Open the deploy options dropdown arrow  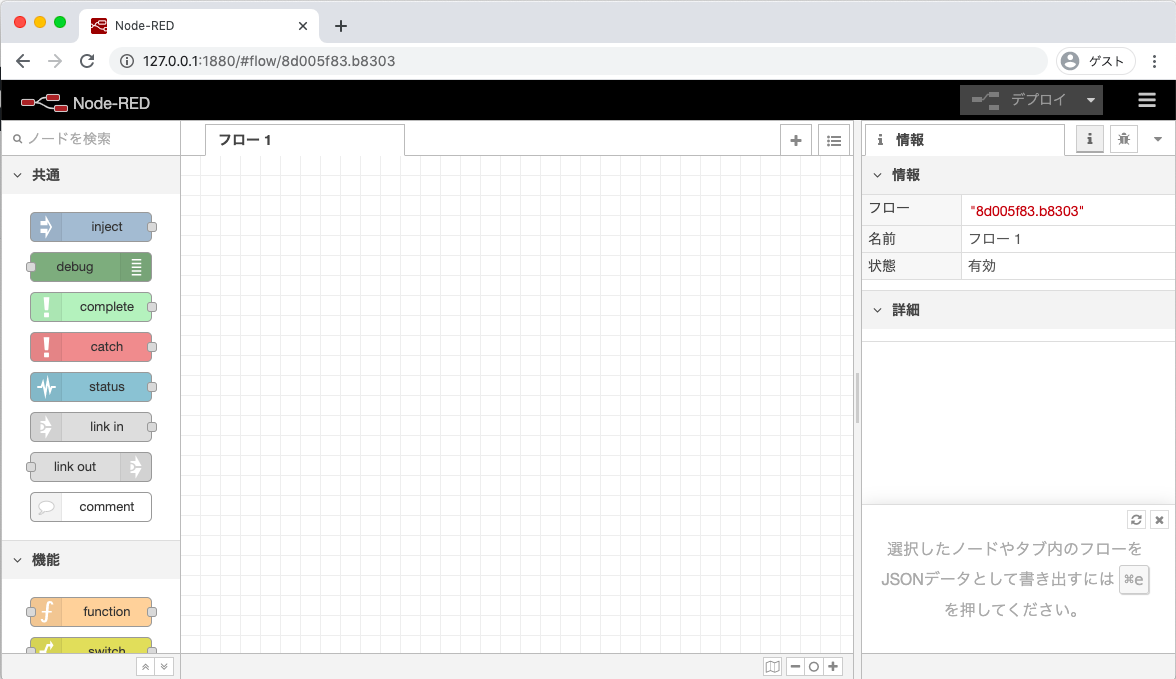click(x=1091, y=100)
